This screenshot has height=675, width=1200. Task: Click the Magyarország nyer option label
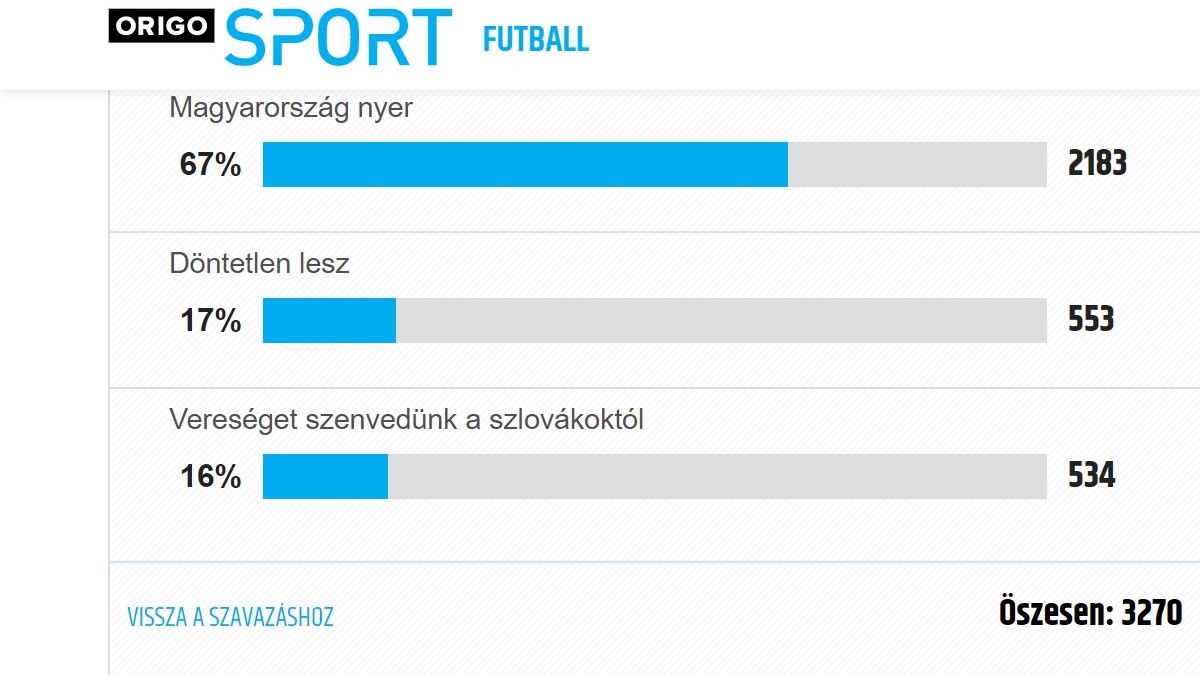(x=291, y=108)
